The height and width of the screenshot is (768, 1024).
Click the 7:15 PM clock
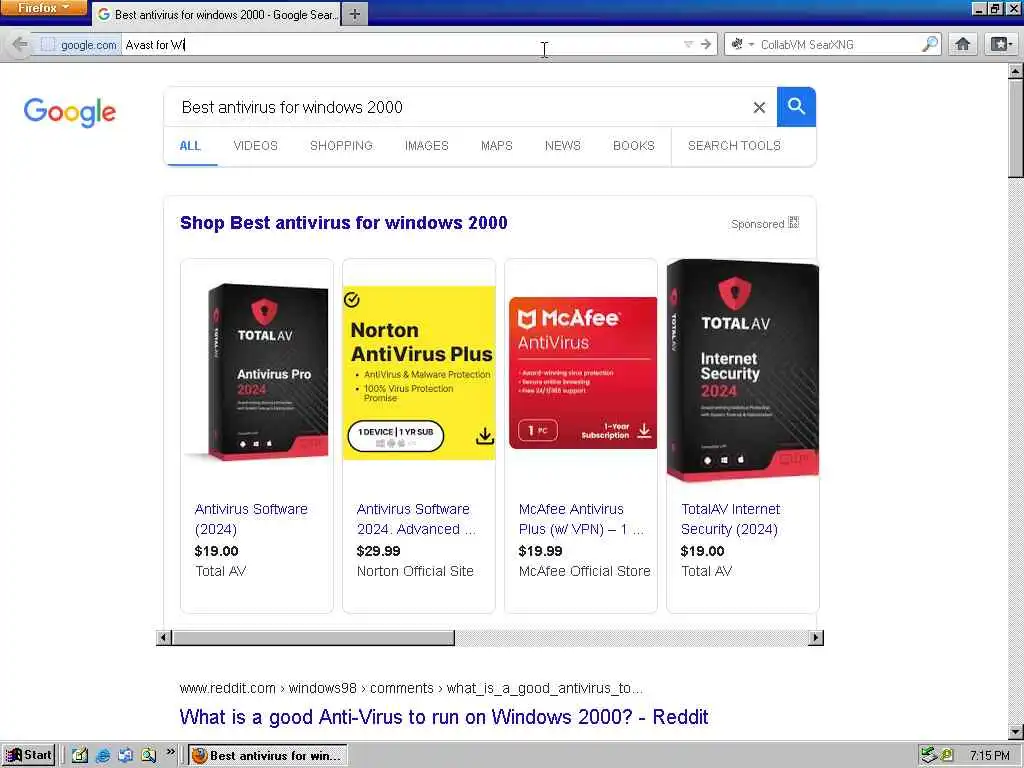[x=989, y=756]
